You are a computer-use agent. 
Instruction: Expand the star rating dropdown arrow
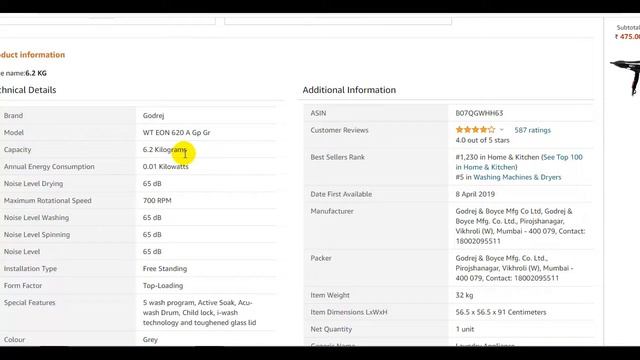pyautogui.click(x=502, y=130)
